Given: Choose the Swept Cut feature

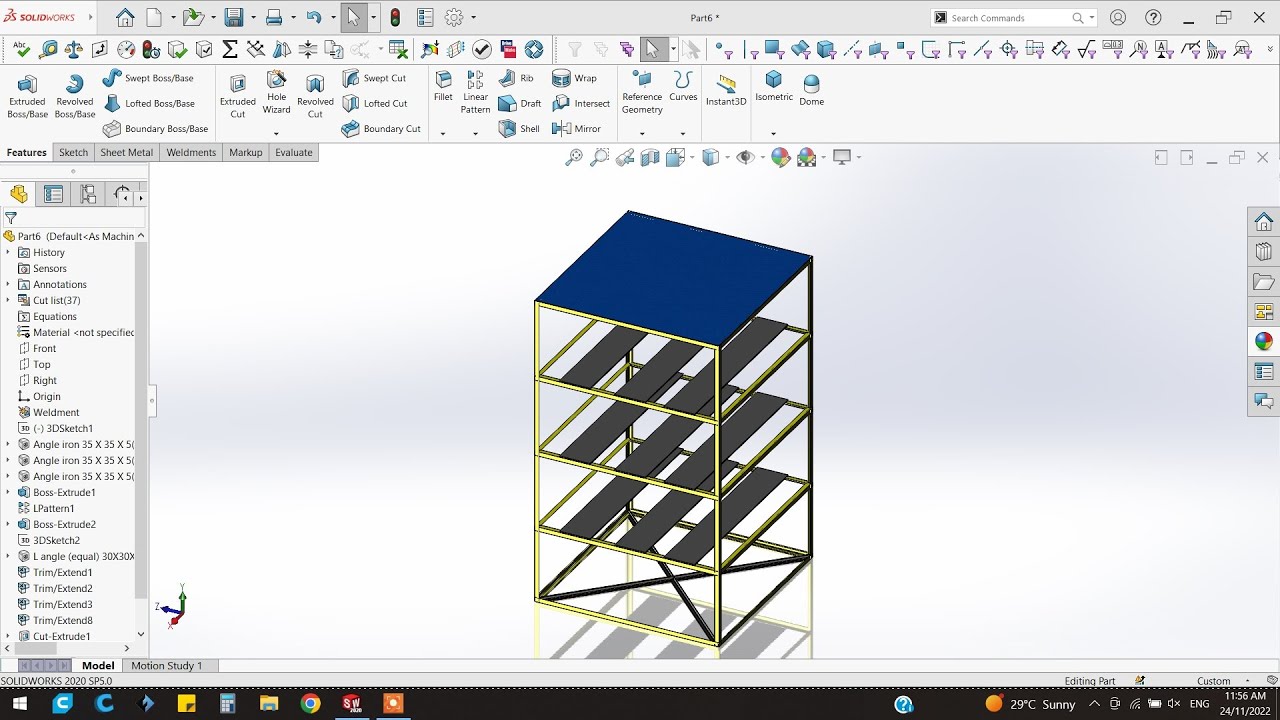Looking at the screenshot, I should 375,78.
